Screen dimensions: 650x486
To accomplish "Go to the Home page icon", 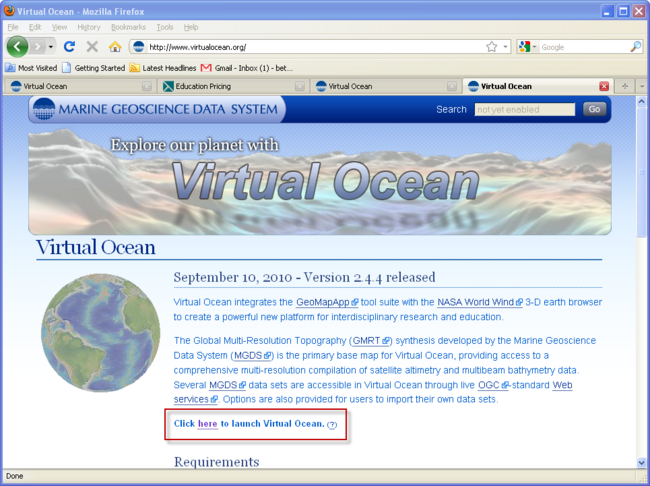I will (x=115, y=47).
